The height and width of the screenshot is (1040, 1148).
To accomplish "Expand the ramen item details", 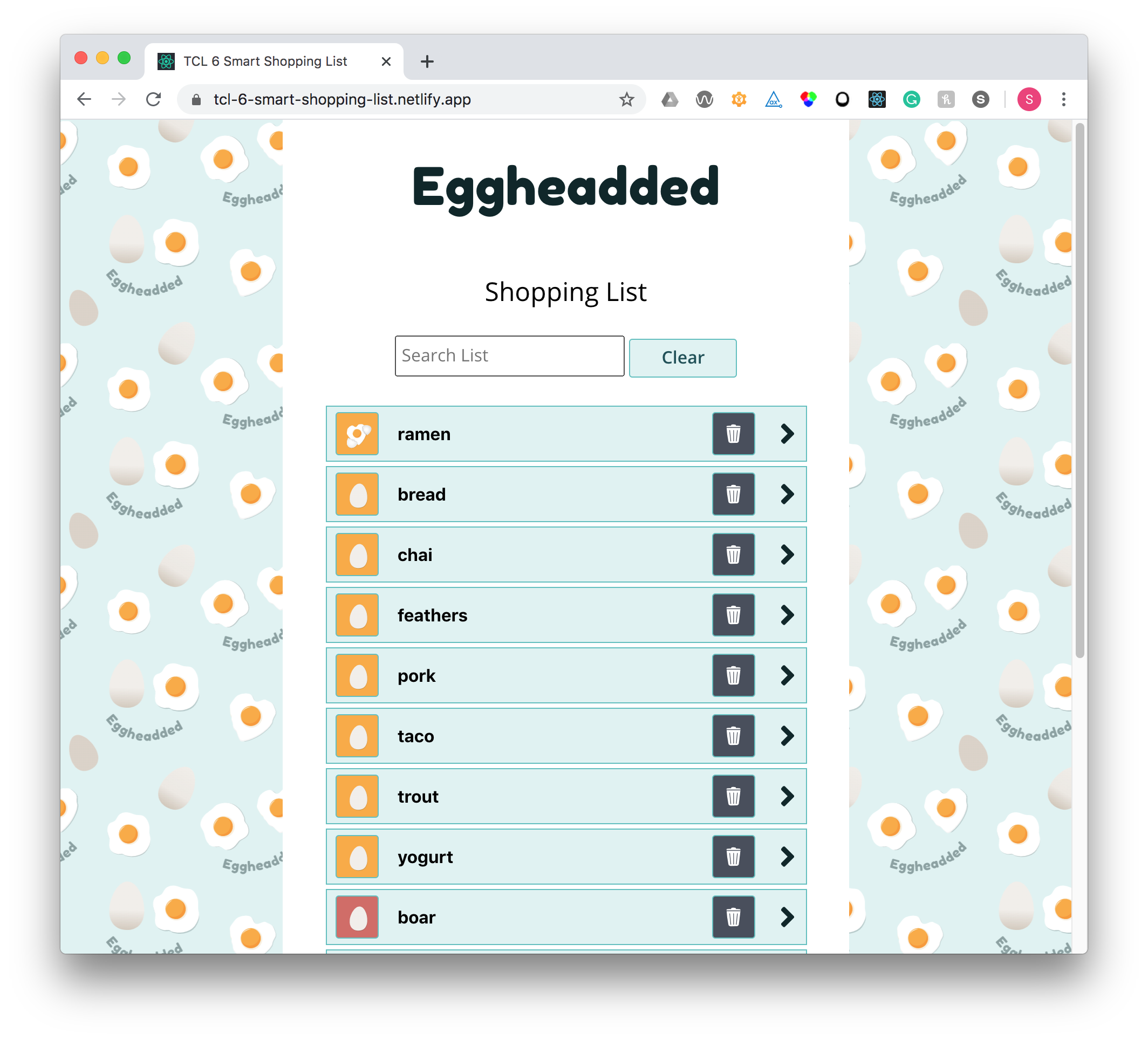I will pyautogui.click(x=788, y=433).
